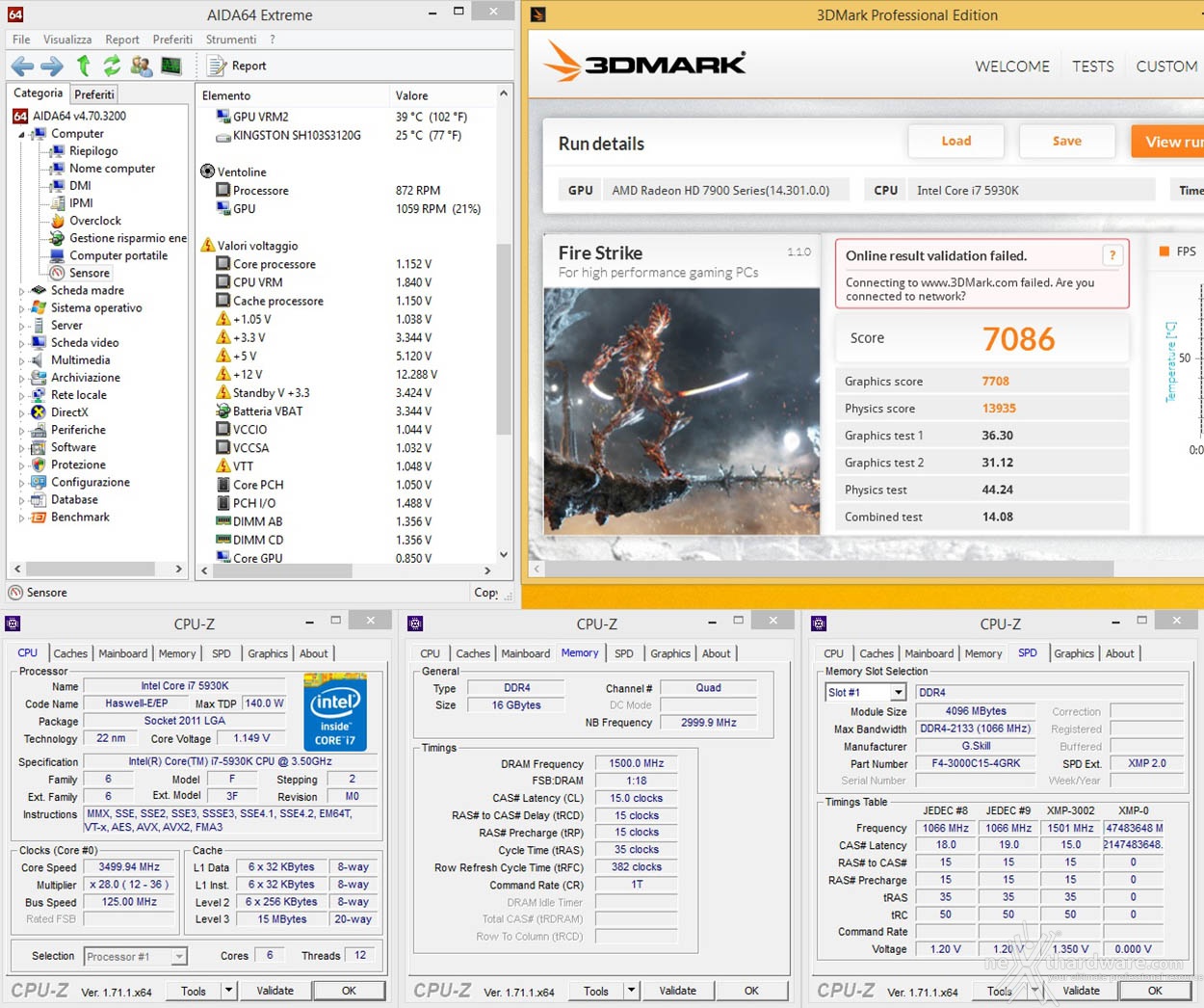Click the Ventoline fan icon
Image resolution: width=1204 pixels, height=1008 pixels.
point(207,172)
